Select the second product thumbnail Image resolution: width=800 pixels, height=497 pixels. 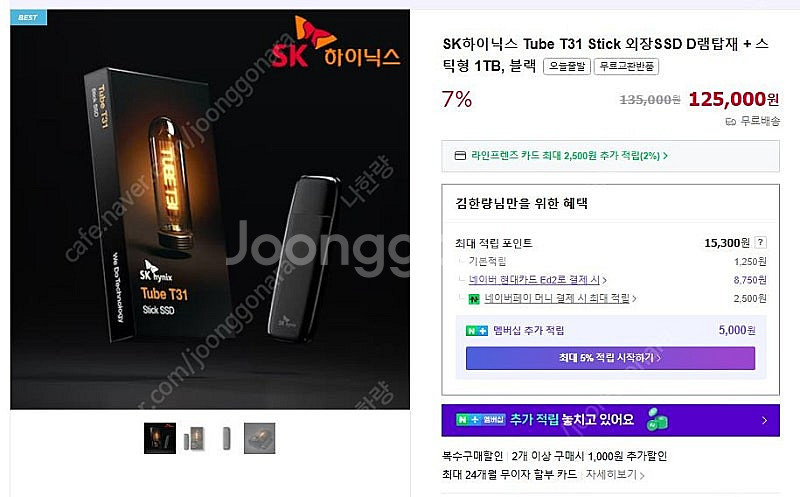tap(193, 438)
